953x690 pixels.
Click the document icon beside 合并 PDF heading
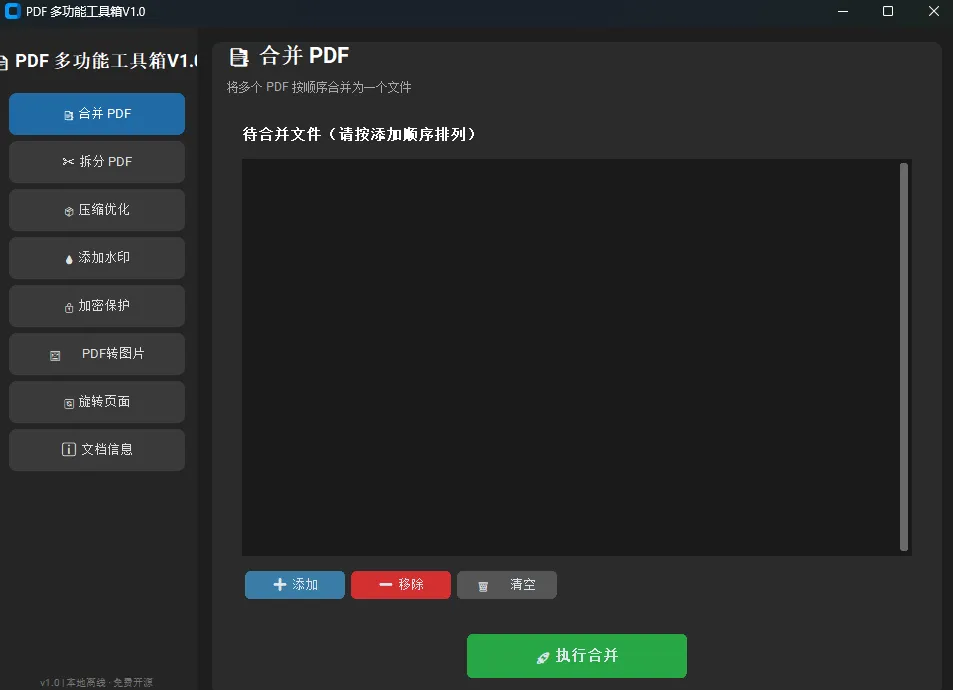(239, 57)
